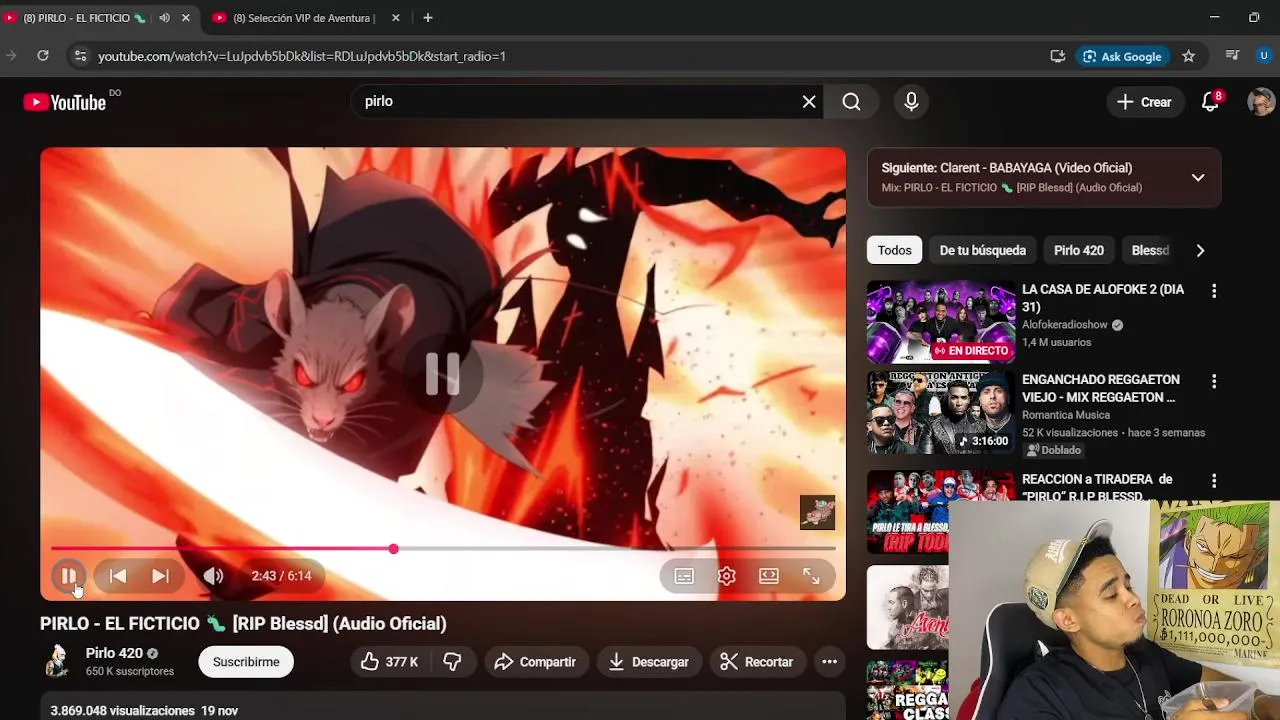This screenshot has height=720, width=1280.
Task: Run search with magnifier button
Action: [x=851, y=102]
